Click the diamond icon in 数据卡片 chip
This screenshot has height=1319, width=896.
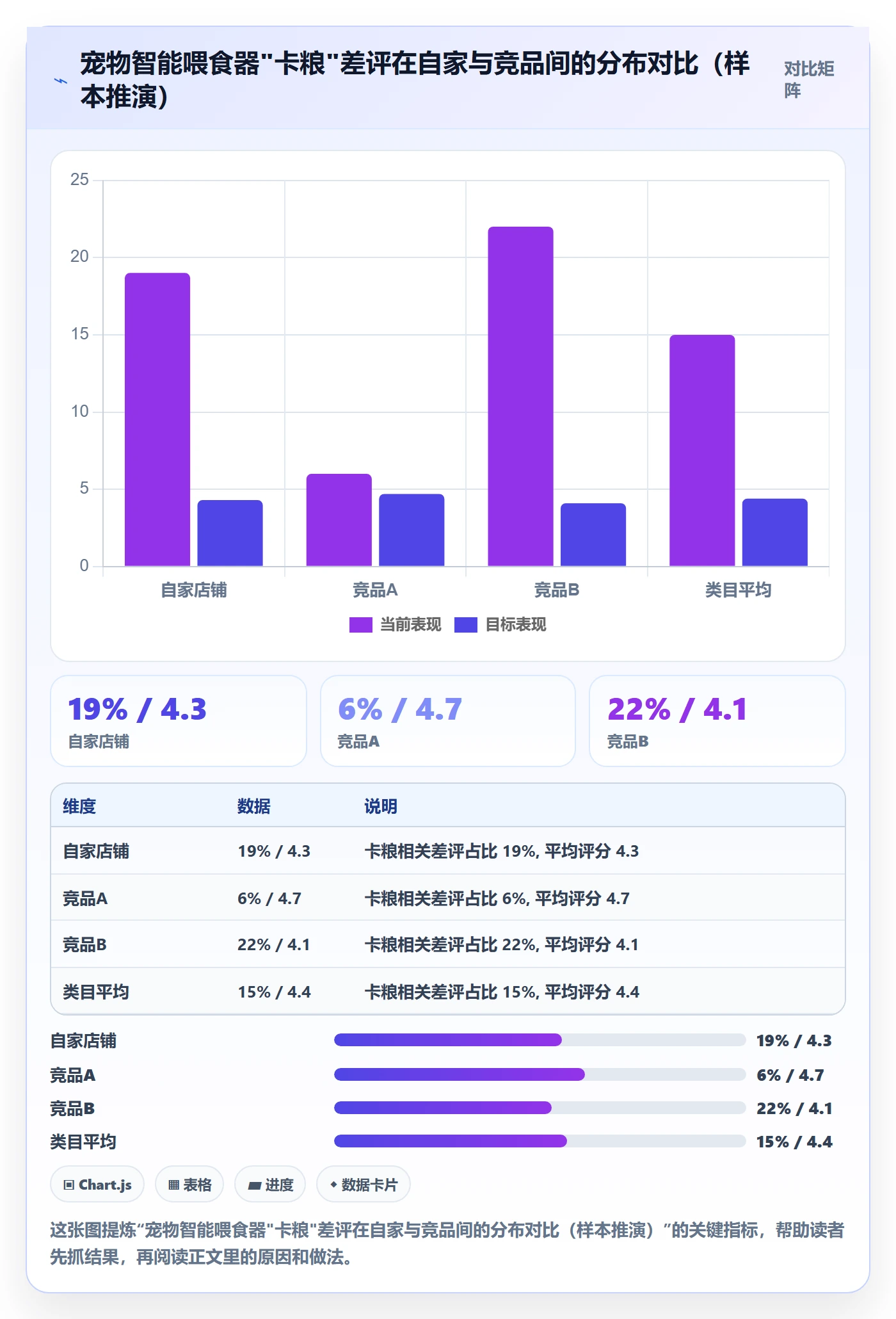tap(333, 1185)
